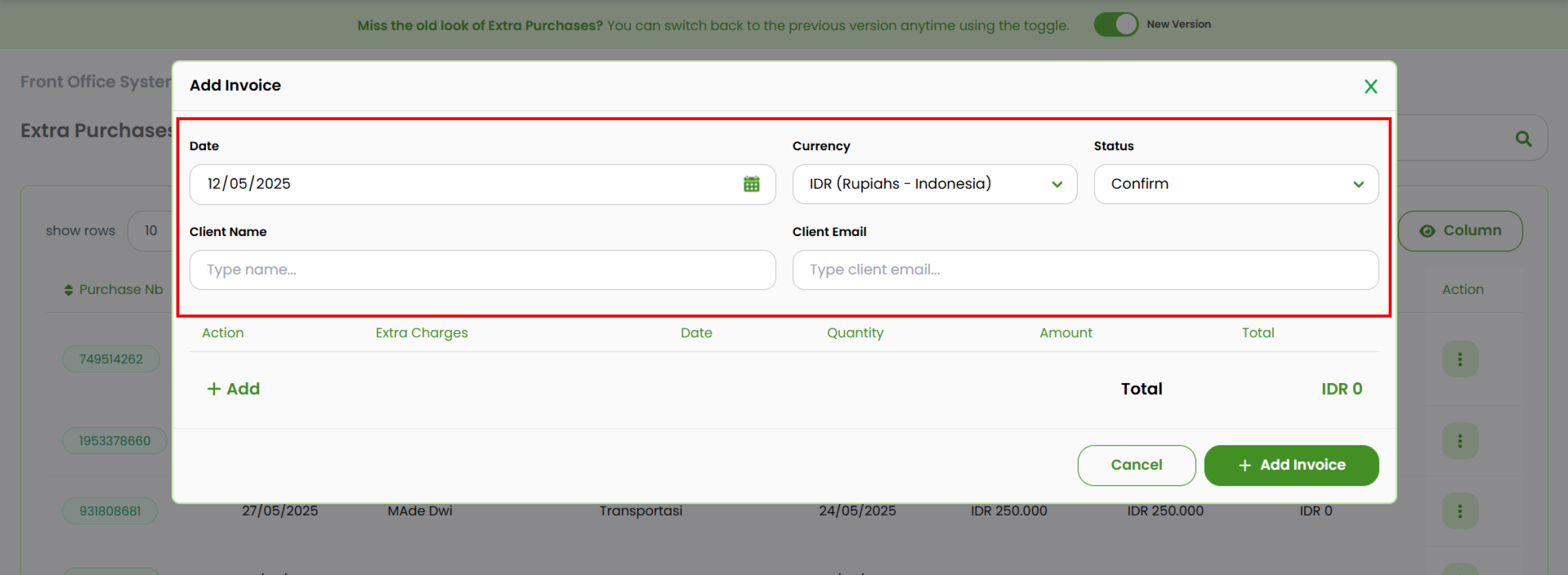The height and width of the screenshot is (575, 1568).
Task: Open the Status dropdown showing Confirm
Action: [x=1236, y=184]
